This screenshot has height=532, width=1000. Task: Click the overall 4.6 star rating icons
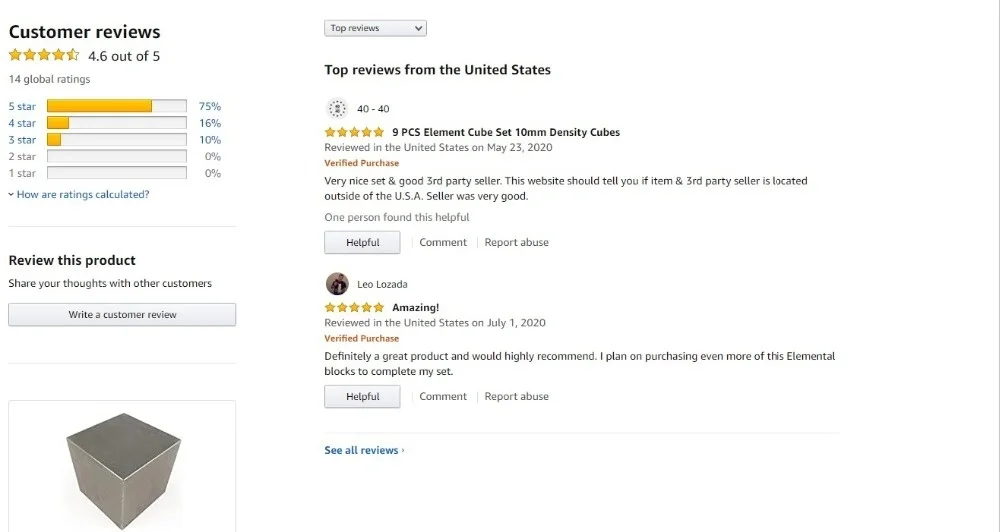point(44,56)
